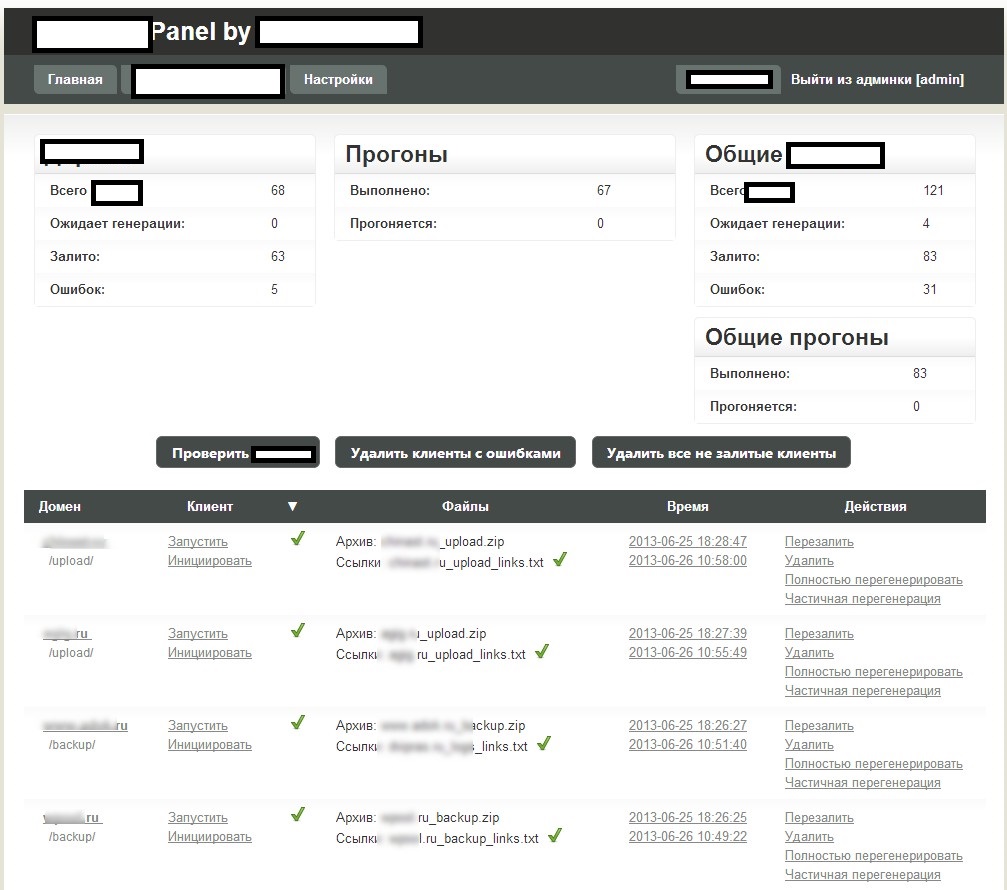Click Полностью перегенерировать for 18:27:39 entry
1007x890 pixels.
[x=873, y=672]
